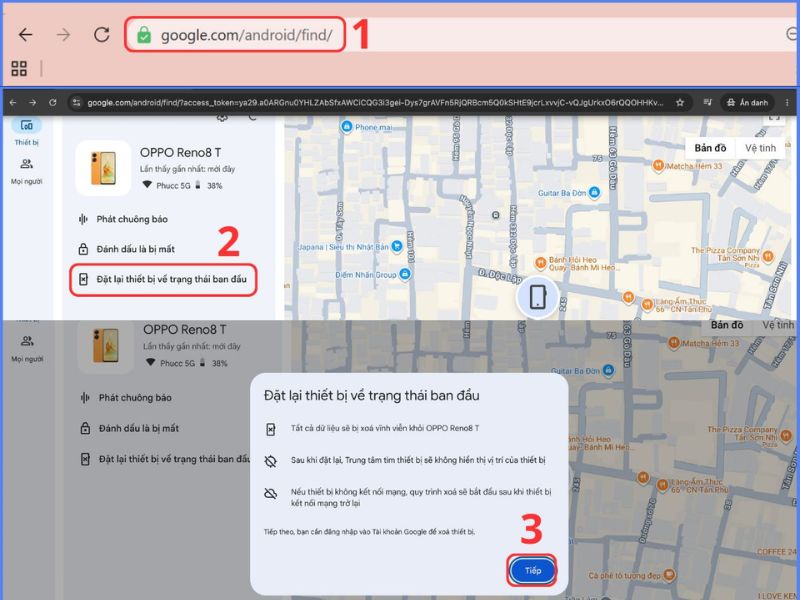Click the large reload icon beside the google.com/android/find/ address
The image size is (800, 600).
tap(102, 34)
